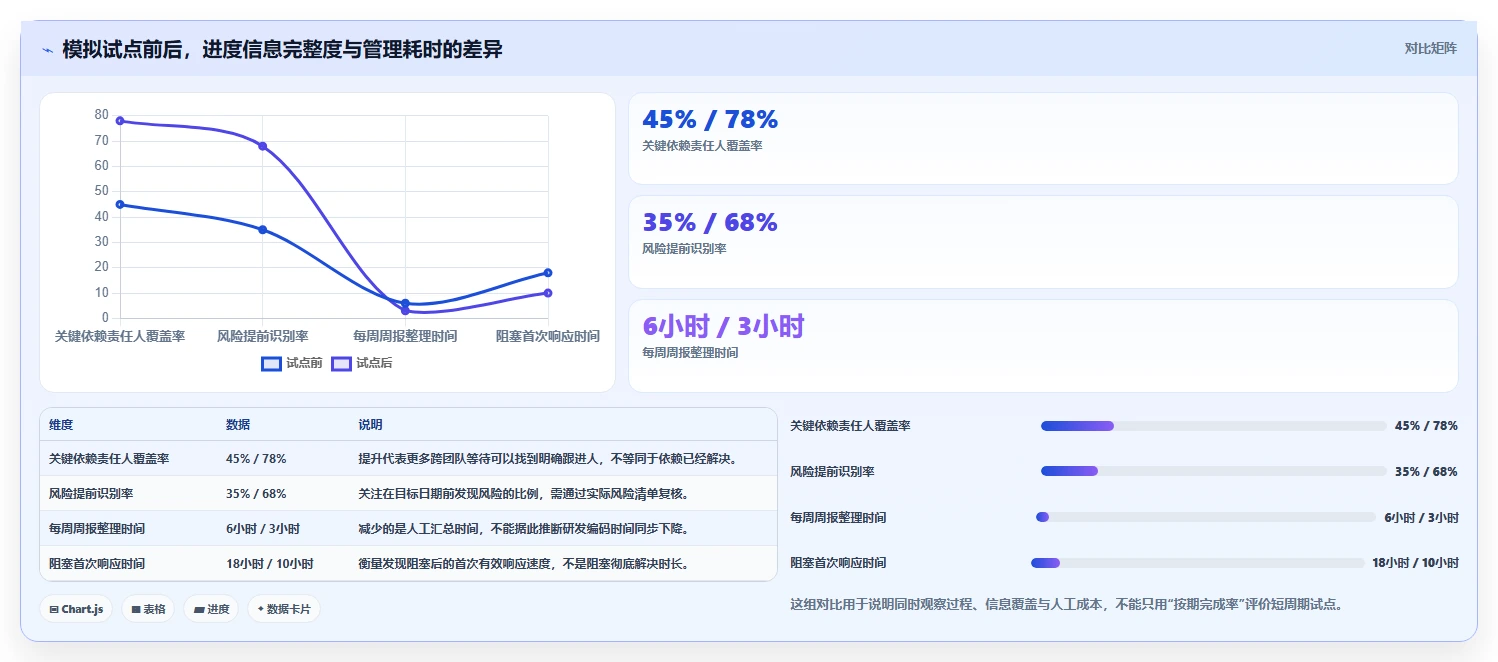This screenshot has width=1498, height=662.
Task: Click the 阻塞首次响应时间 progress bar
Action: [x=1198, y=563]
